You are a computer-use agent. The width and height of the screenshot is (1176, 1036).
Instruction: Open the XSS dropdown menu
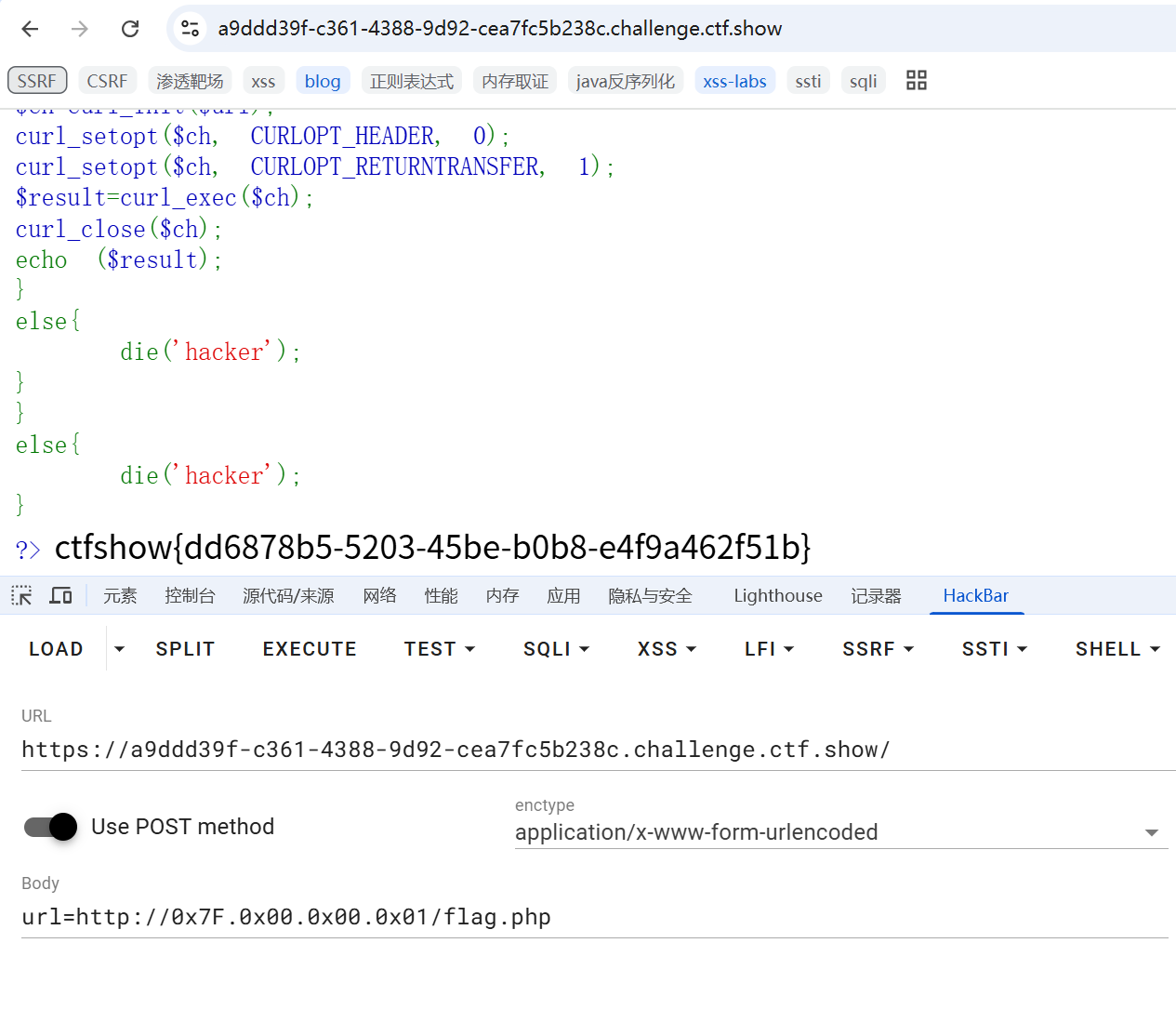667,649
